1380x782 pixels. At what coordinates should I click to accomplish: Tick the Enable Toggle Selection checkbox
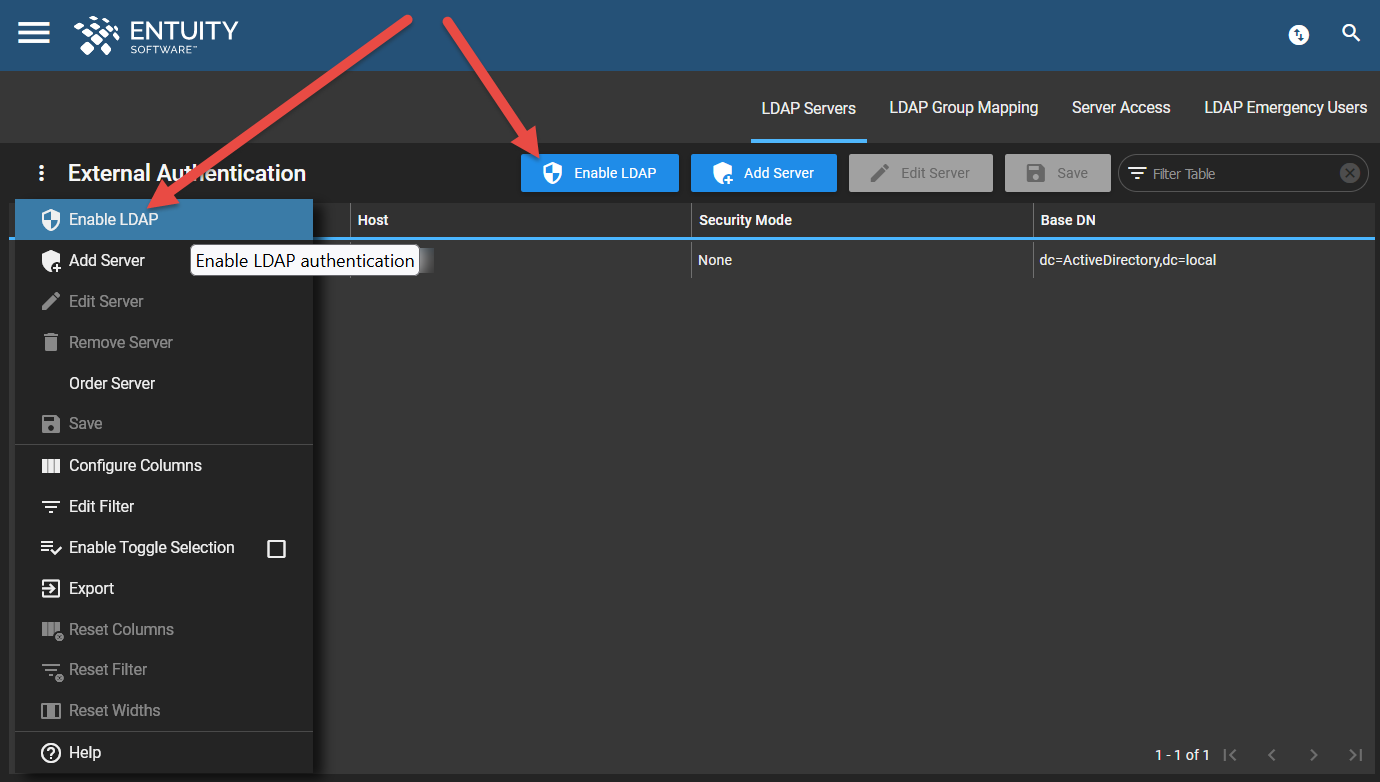277,549
